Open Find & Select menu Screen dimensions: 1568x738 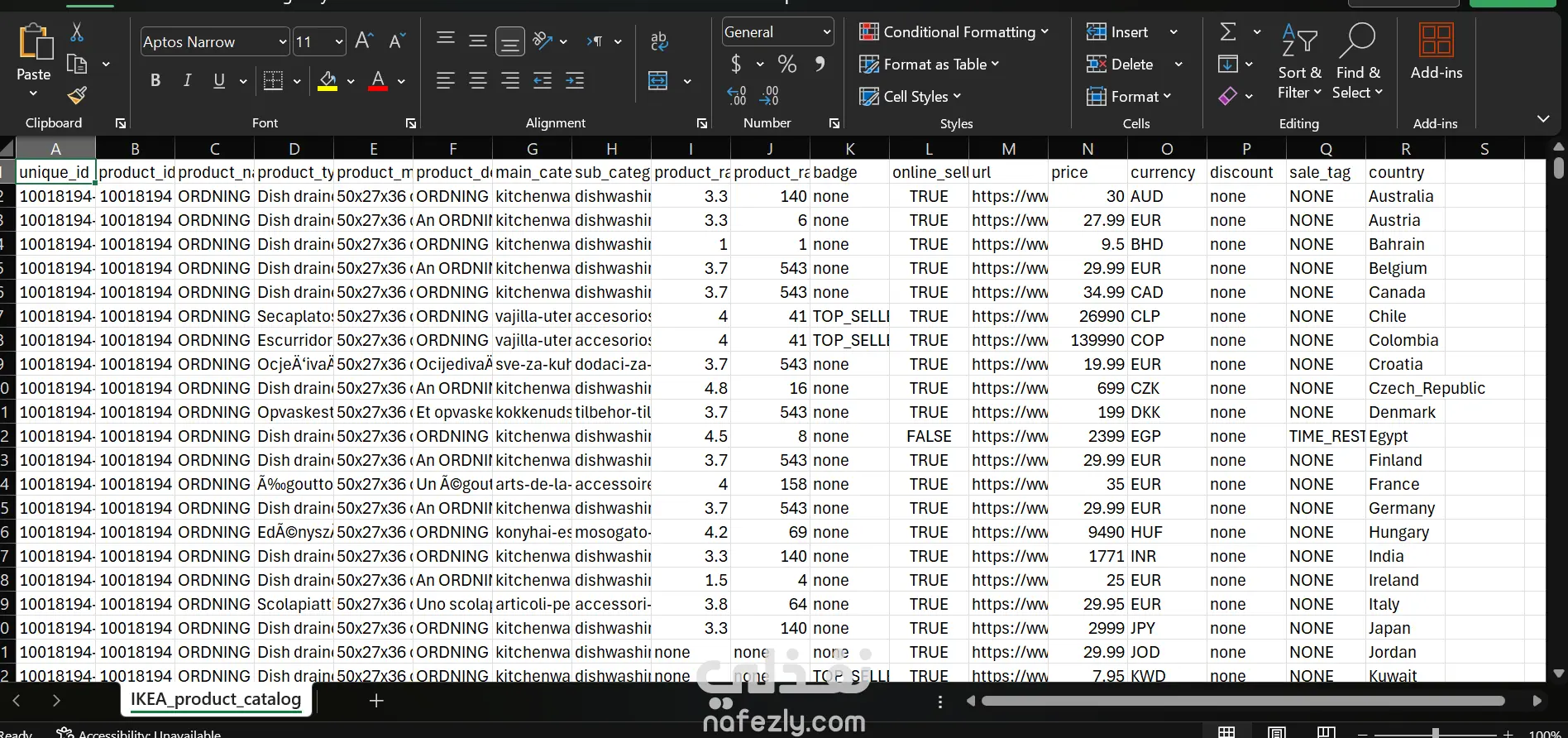coord(1357,62)
